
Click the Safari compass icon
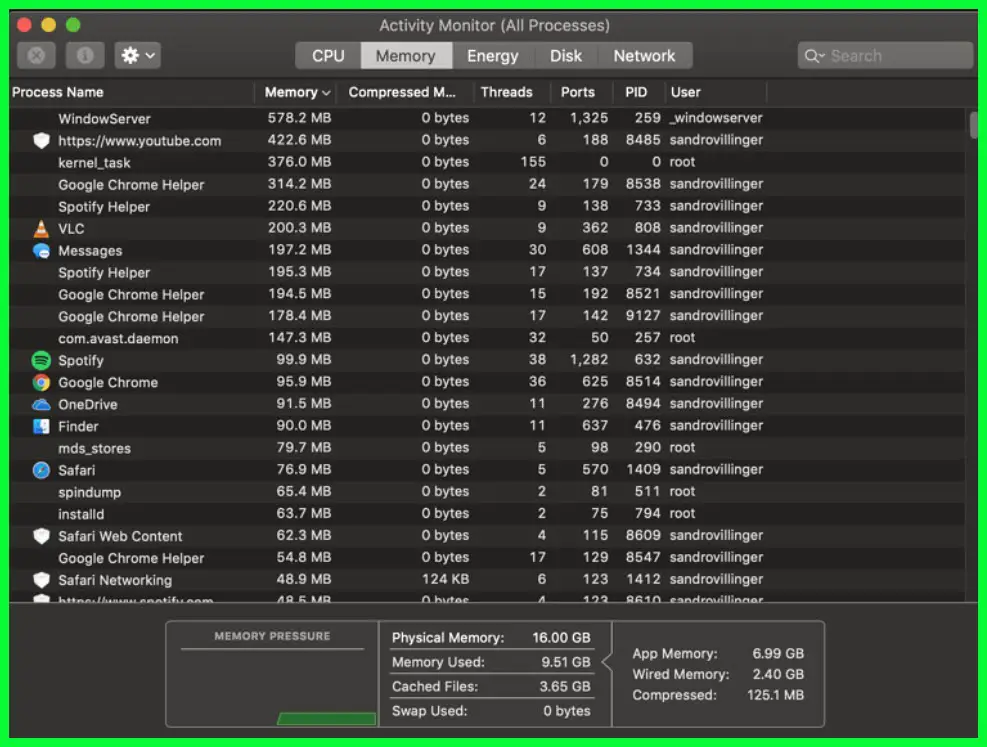point(41,470)
